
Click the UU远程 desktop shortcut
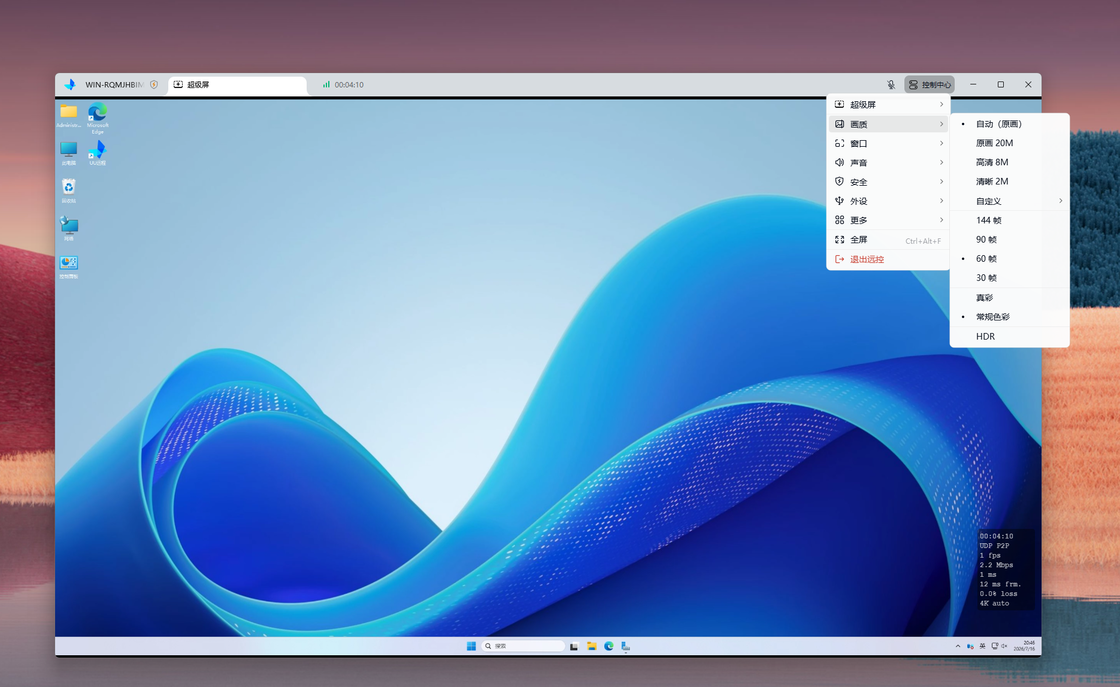pos(98,153)
